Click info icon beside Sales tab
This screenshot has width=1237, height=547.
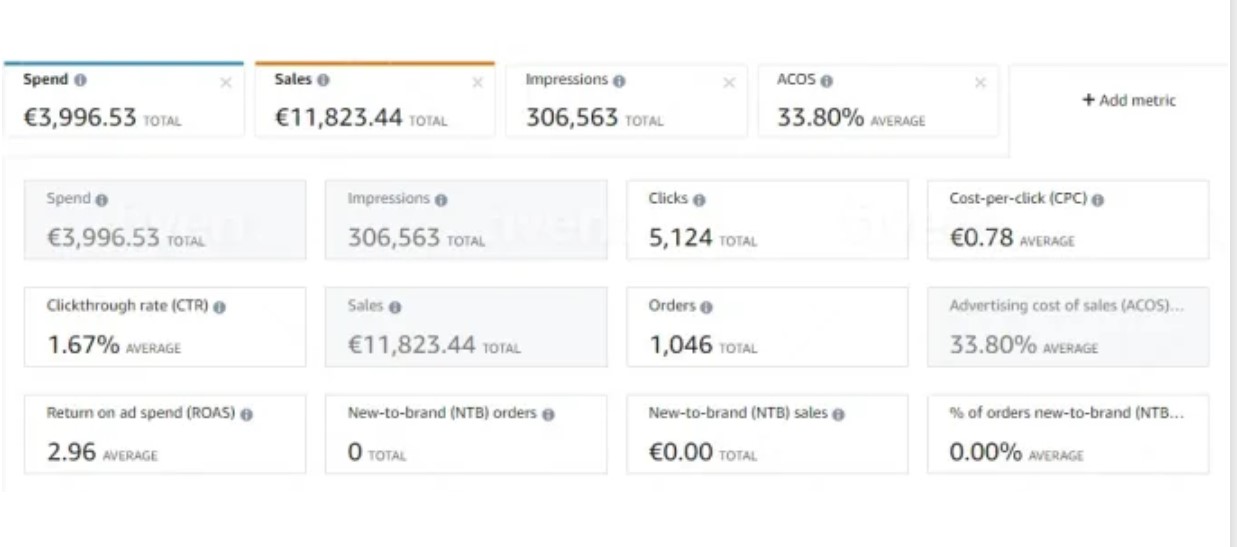(323, 80)
